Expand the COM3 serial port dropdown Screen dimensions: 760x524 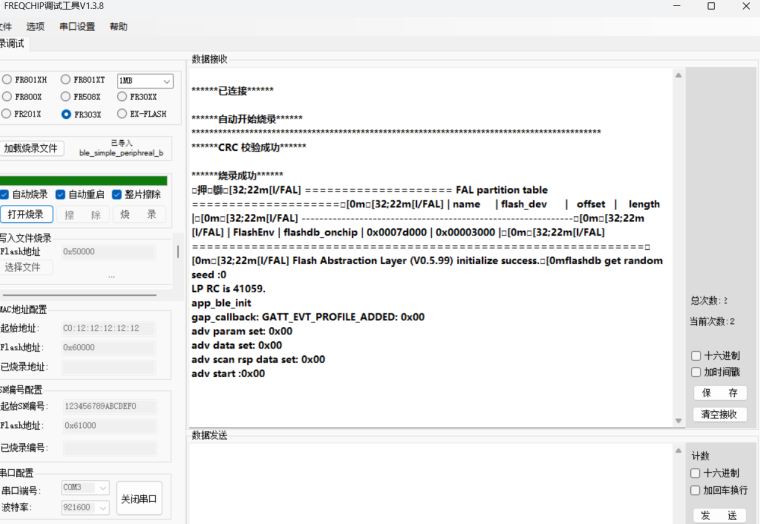(85, 488)
